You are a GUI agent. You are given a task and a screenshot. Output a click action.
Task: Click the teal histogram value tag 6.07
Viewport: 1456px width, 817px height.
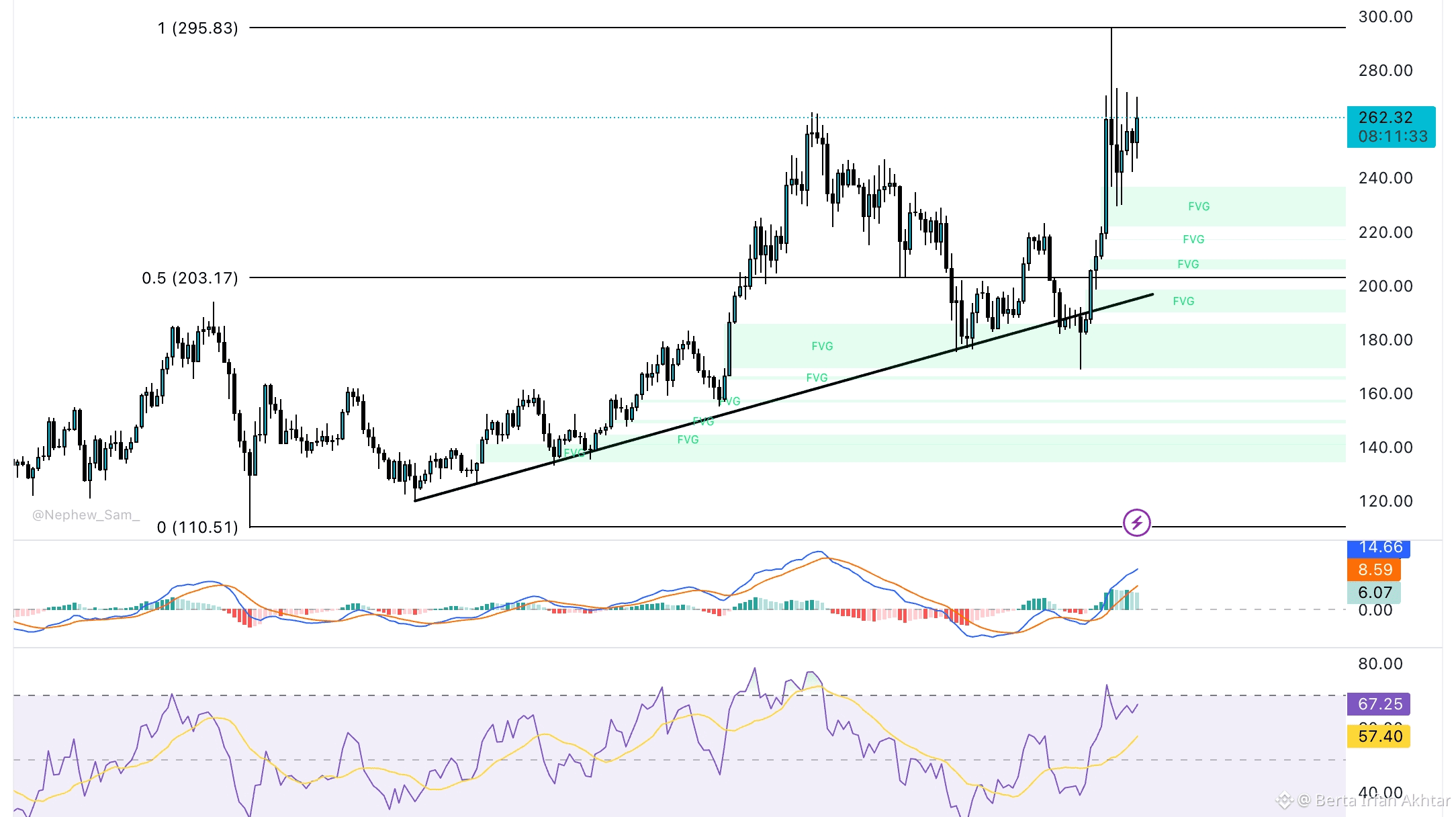(1374, 593)
